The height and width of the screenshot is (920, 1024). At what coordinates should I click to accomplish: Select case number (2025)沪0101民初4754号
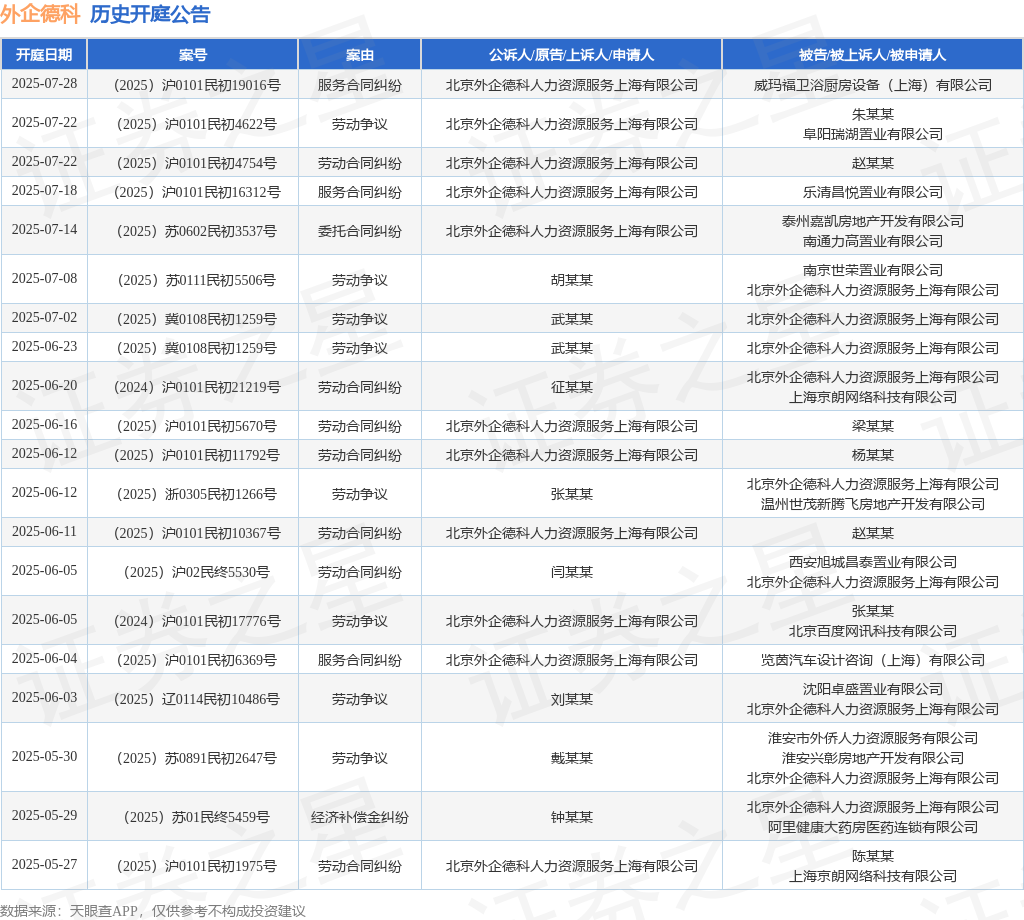(x=197, y=163)
